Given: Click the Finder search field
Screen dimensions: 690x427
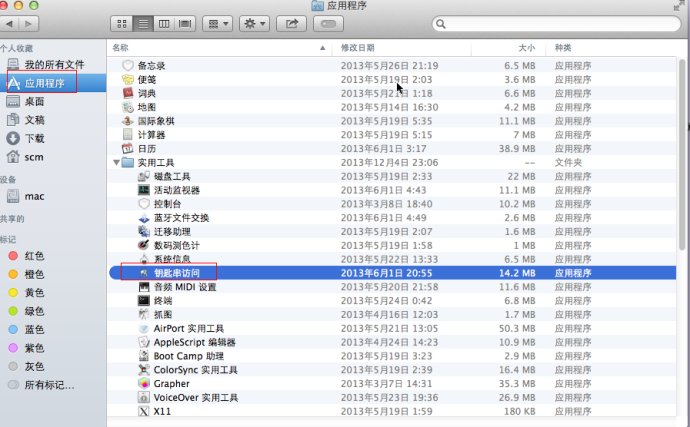Looking at the screenshot, I should point(557,24).
